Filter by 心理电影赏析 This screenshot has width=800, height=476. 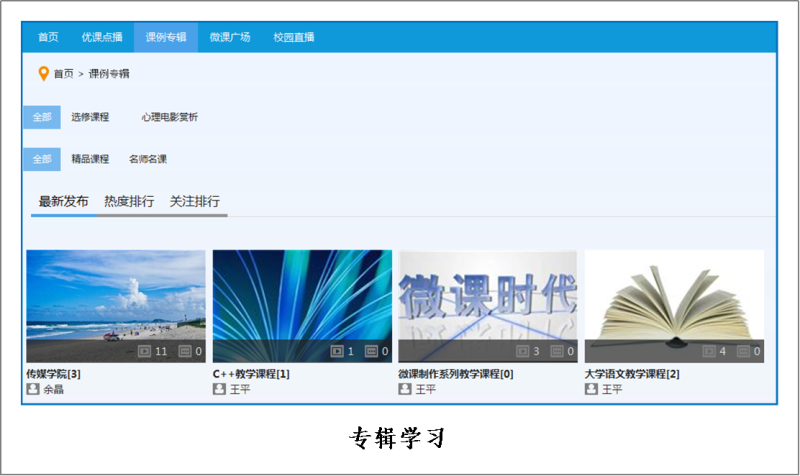click(x=169, y=117)
